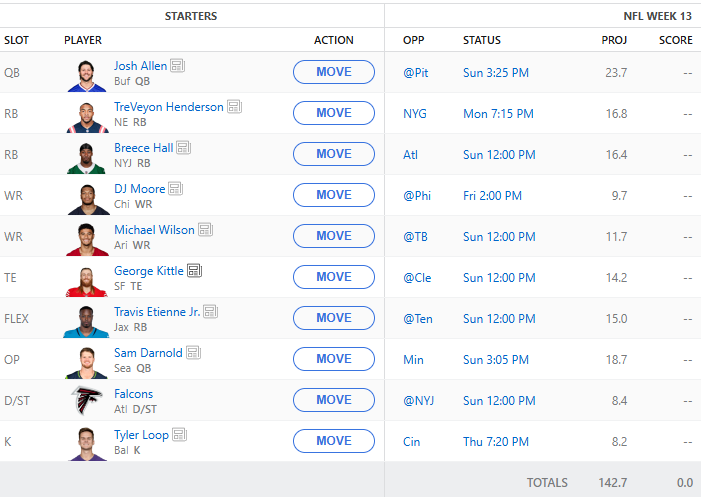This screenshot has width=701, height=497.
Task: Open the news icon next to Josh Allen
Action: [177, 66]
